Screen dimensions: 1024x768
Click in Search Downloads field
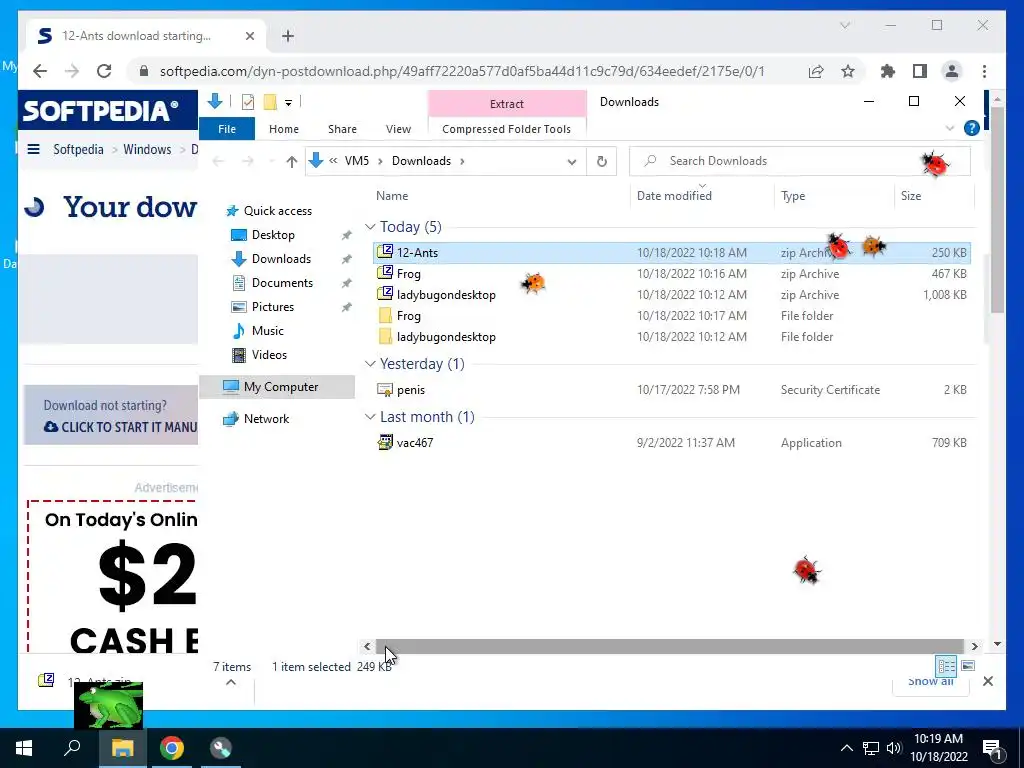(x=799, y=161)
